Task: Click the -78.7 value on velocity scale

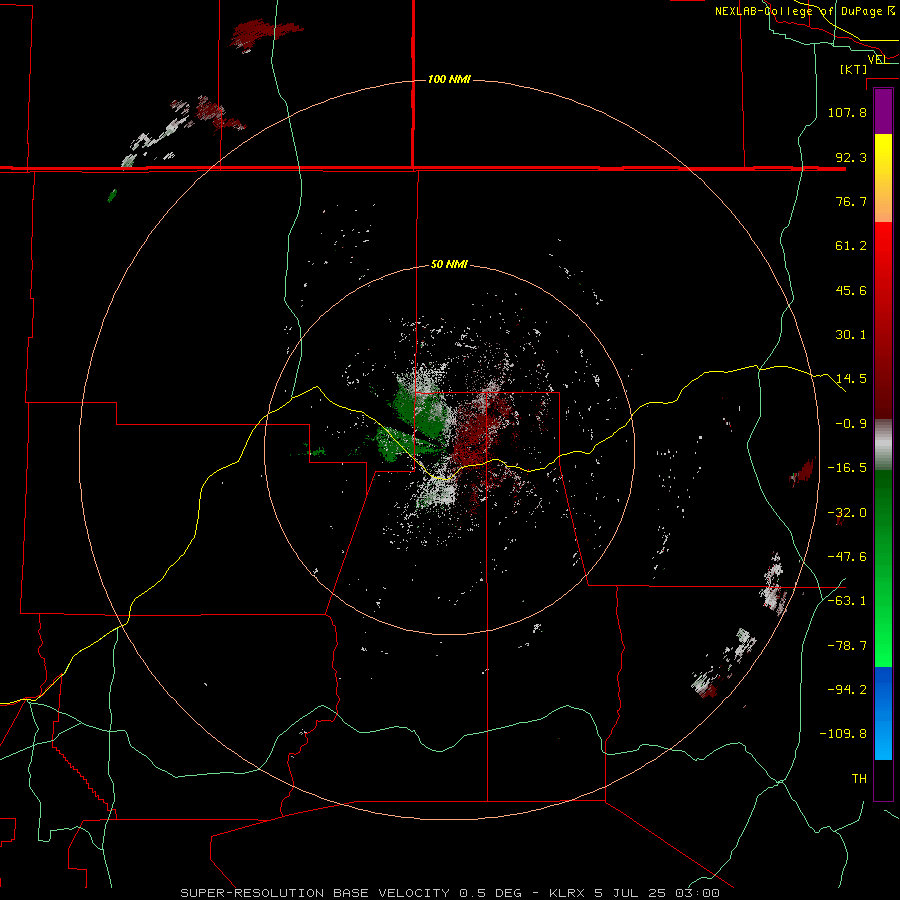Action: (x=847, y=646)
